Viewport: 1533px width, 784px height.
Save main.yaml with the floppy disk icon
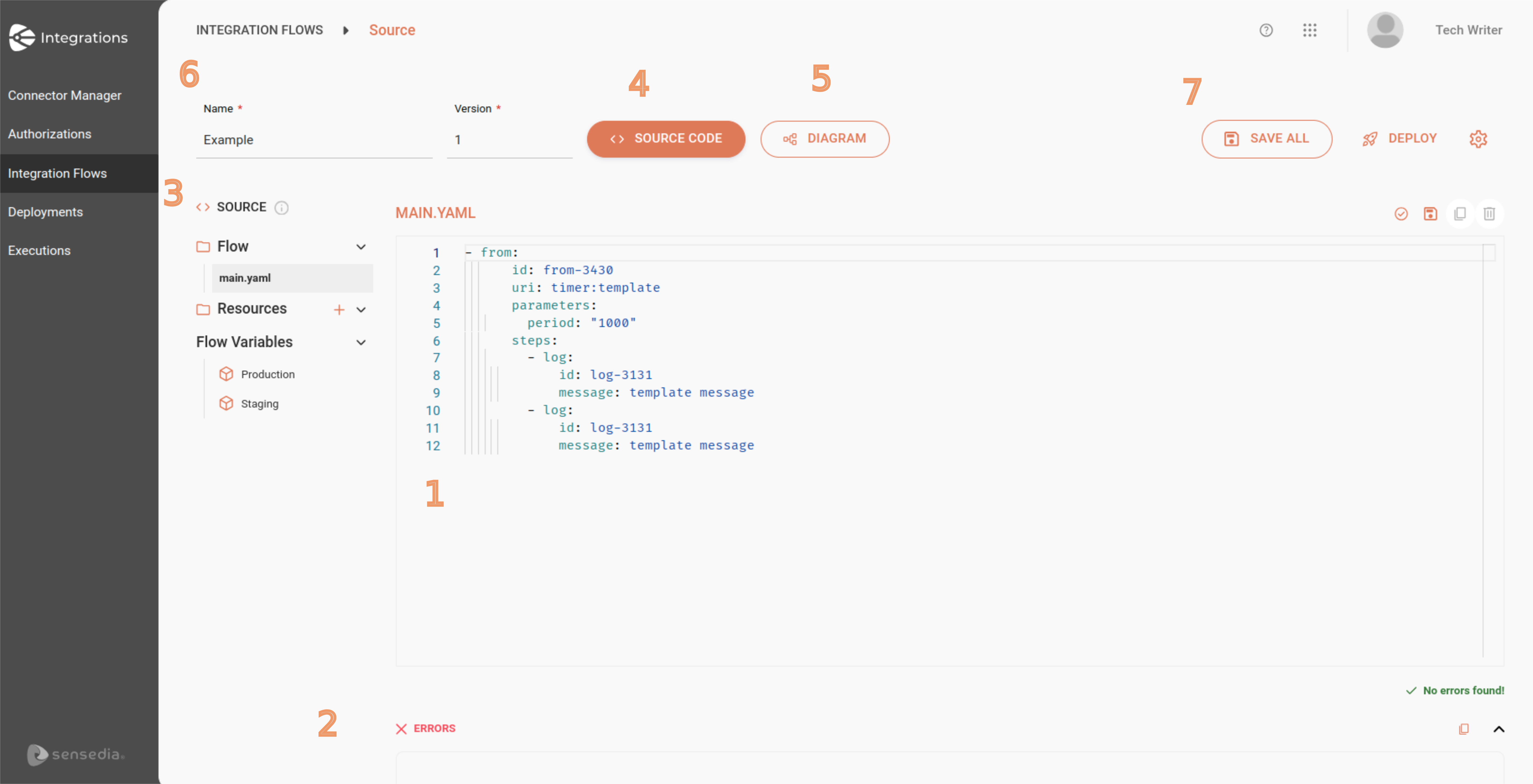tap(1430, 214)
